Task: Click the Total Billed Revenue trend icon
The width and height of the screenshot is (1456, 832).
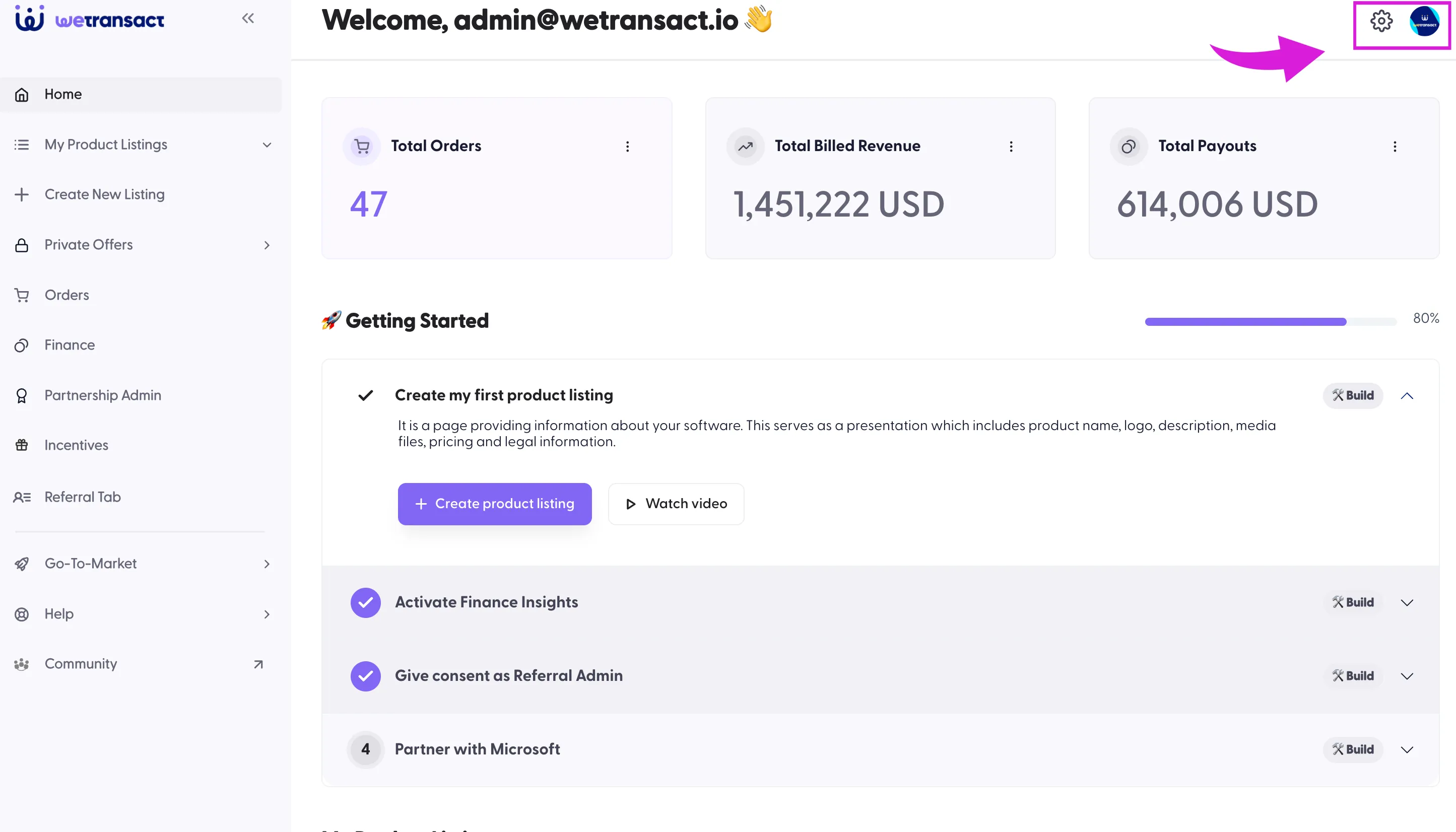Action: (x=745, y=146)
